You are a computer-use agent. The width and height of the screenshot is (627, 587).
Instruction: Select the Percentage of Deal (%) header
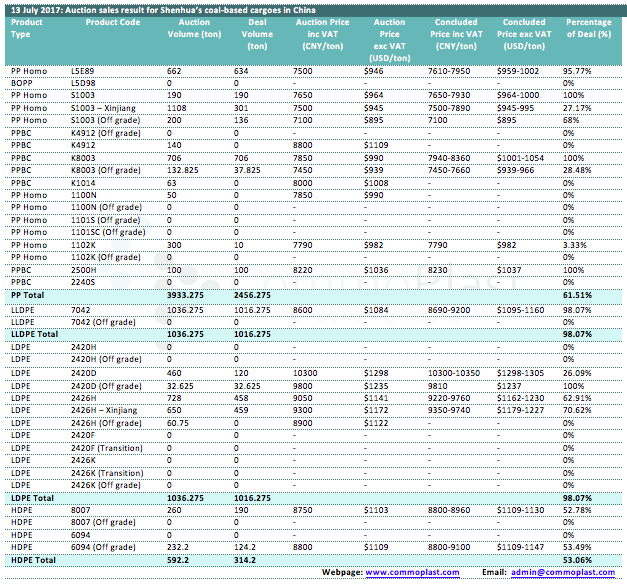pyautogui.click(x=589, y=28)
